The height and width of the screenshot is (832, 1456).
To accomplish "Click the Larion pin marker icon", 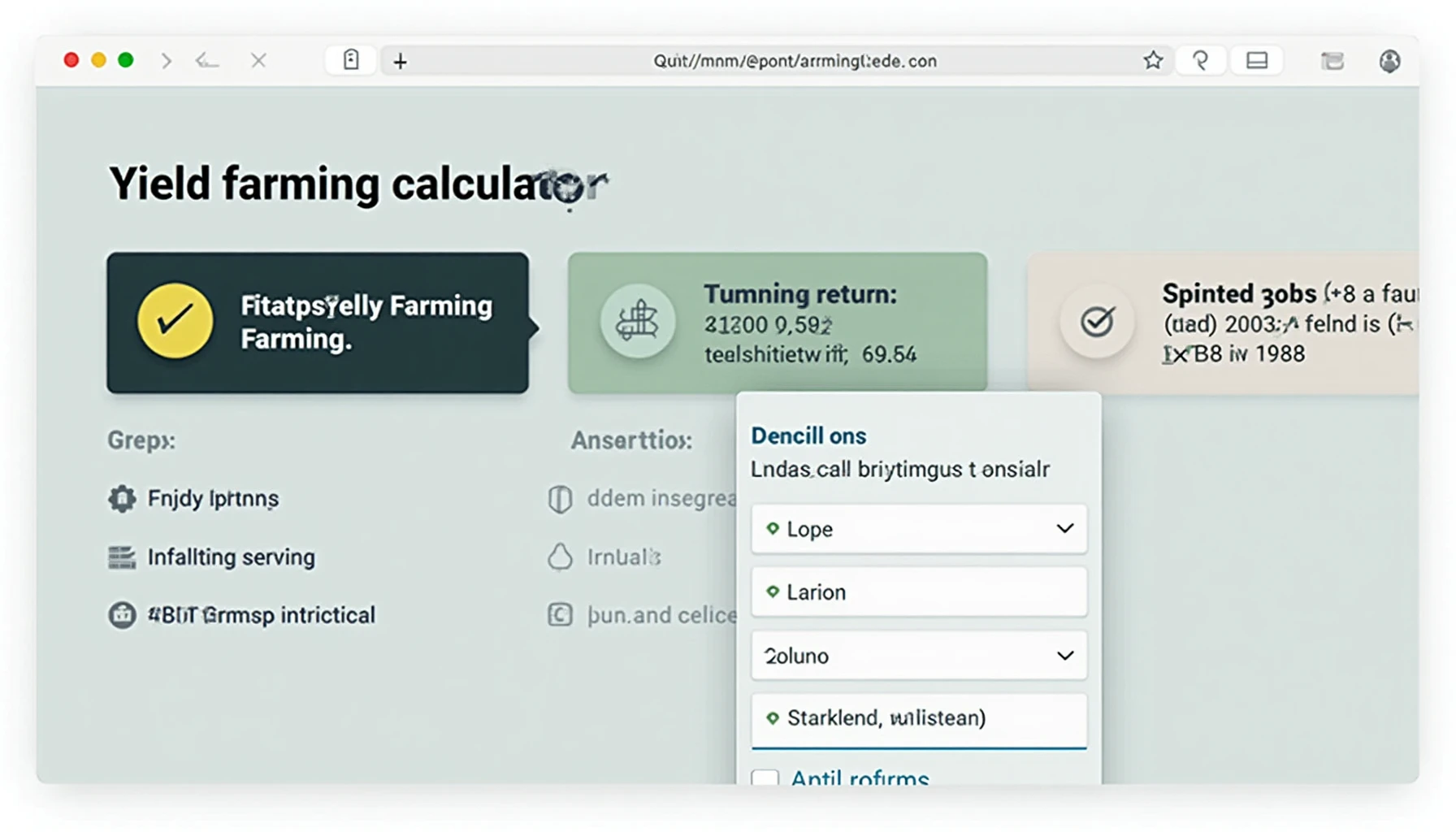I will pos(773,591).
